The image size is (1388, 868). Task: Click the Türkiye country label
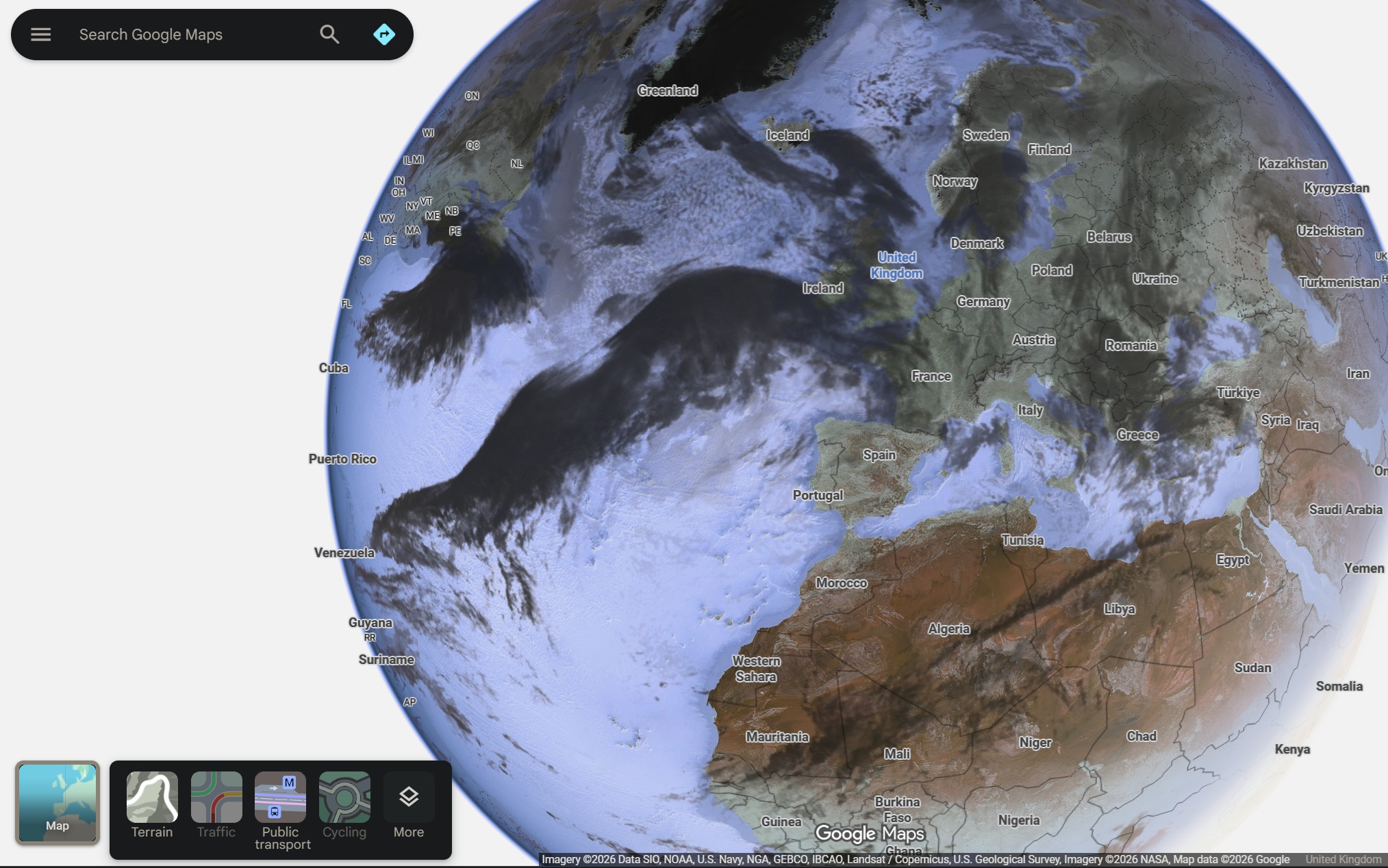click(x=1237, y=392)
